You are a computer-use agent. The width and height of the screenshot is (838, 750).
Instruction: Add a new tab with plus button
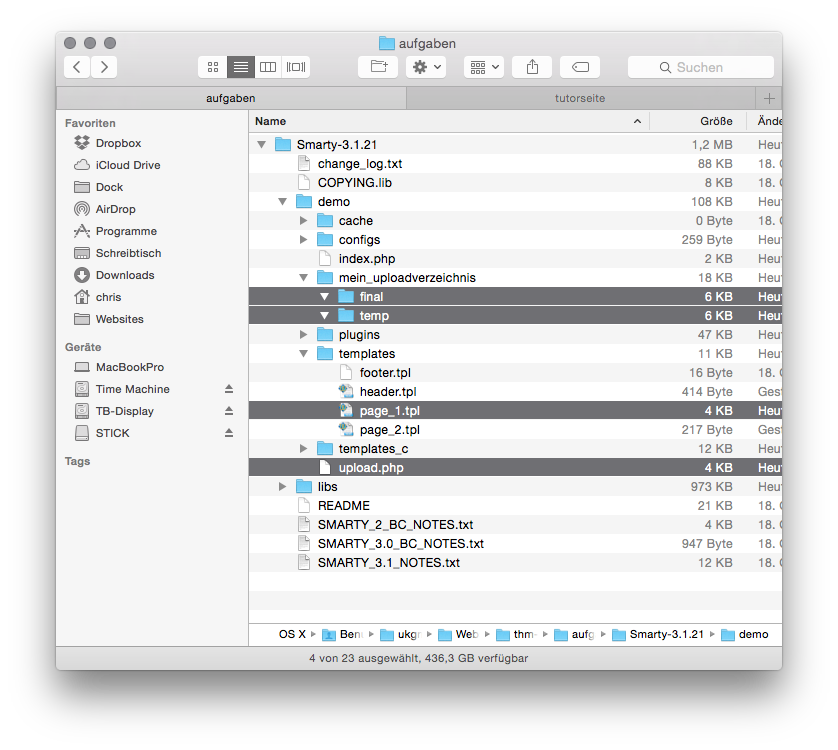(x=769, y=98)
